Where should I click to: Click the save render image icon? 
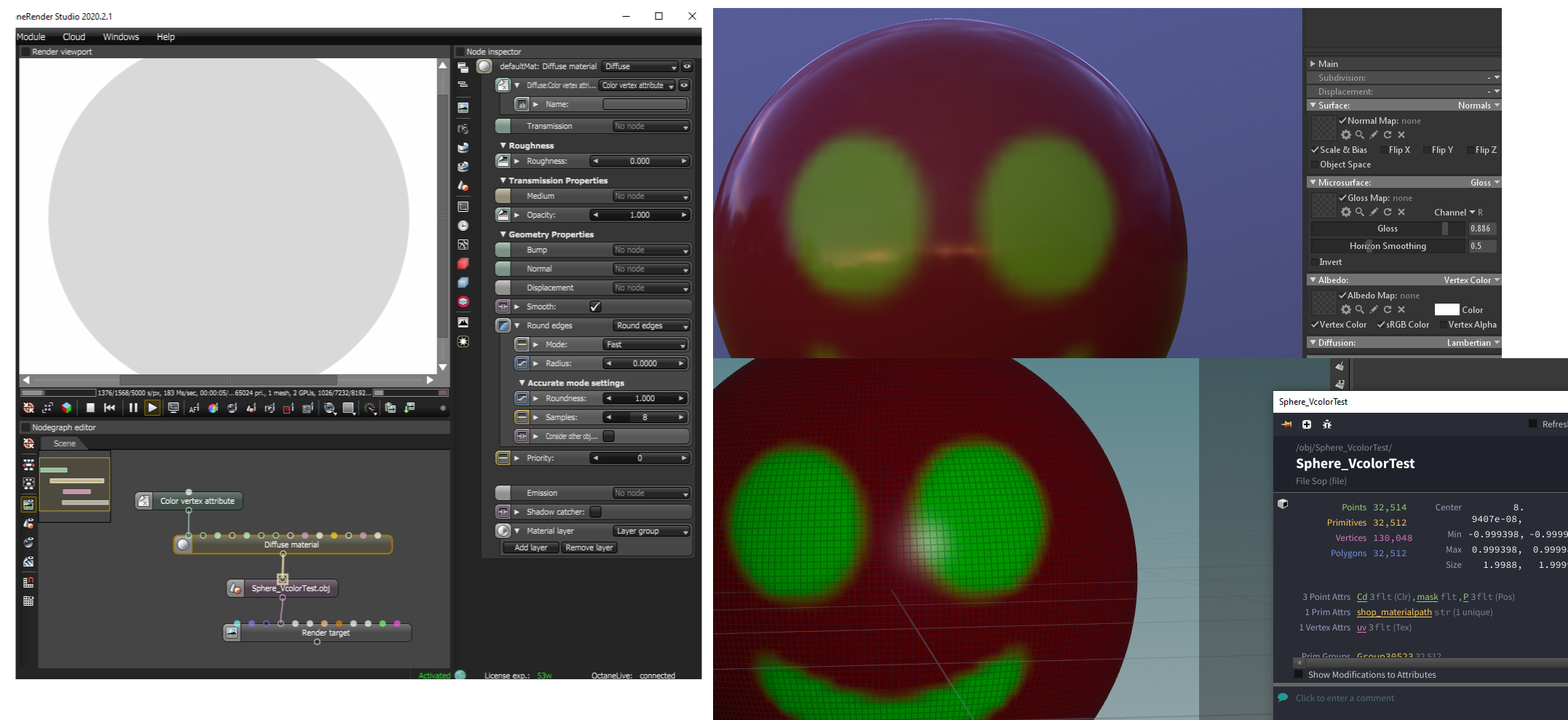point(410,408)
